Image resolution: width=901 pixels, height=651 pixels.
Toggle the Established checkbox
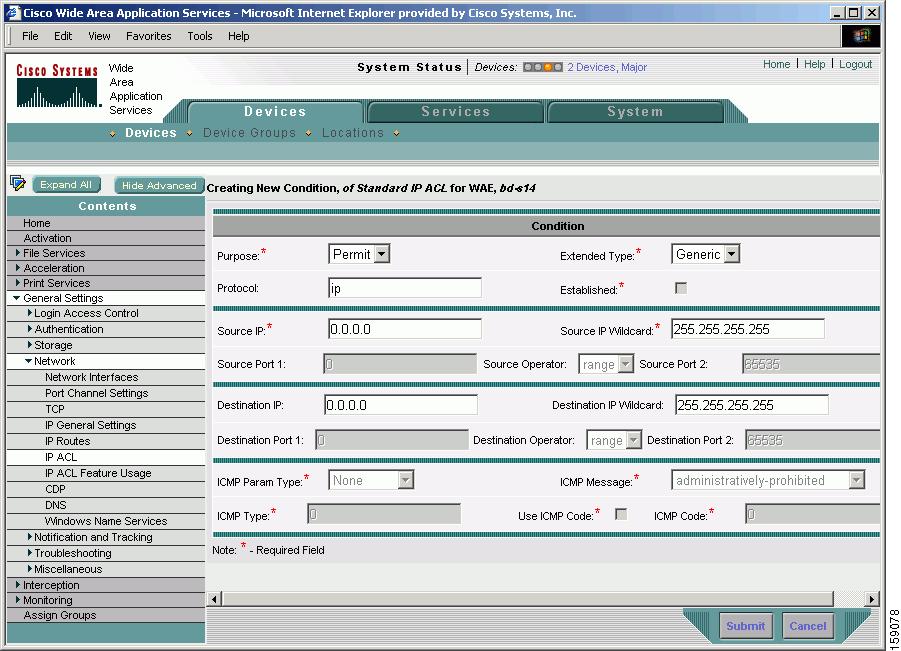[681, 288]
